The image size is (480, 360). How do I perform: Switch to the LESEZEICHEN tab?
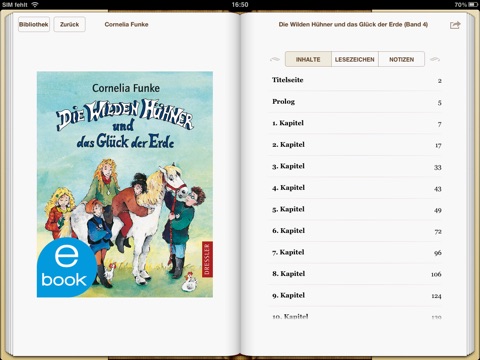pos(355,59)
